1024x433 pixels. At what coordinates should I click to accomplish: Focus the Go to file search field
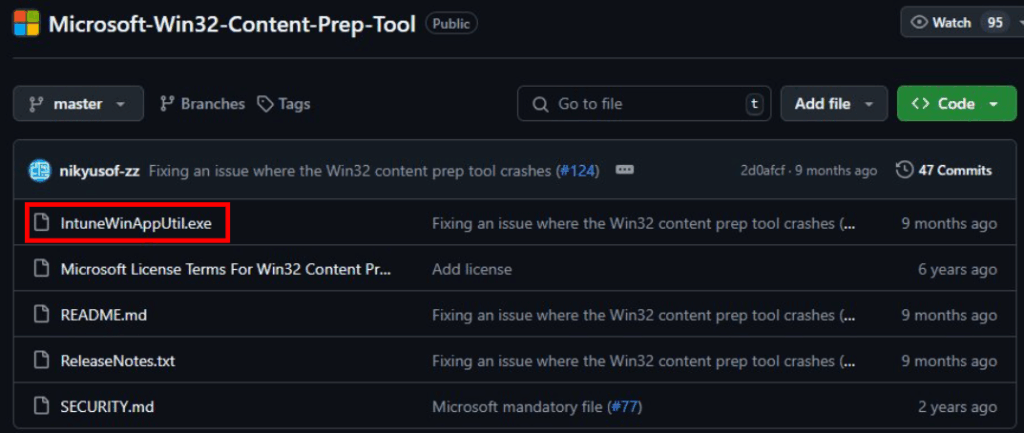pyautogui.click(x=644, y=104)
